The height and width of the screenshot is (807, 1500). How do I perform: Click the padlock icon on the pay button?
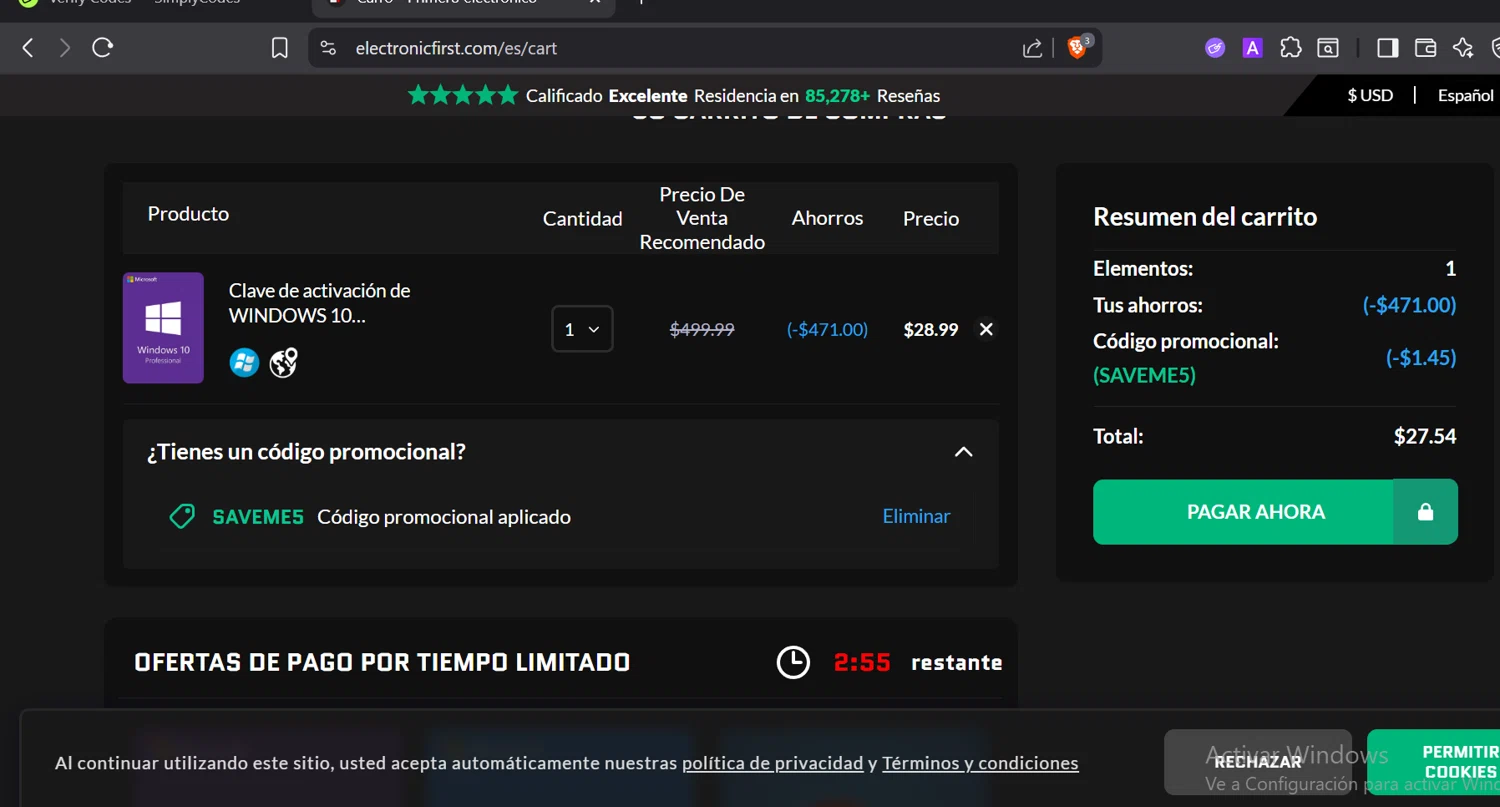coord(1425,512)
